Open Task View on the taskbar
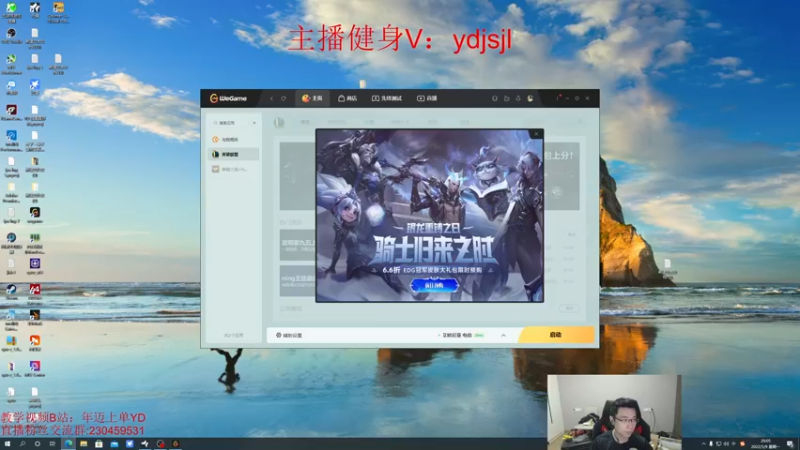Image resolution: width=800 pixels, height=450 pixels. pyautogui.click(x=52, y=444)
